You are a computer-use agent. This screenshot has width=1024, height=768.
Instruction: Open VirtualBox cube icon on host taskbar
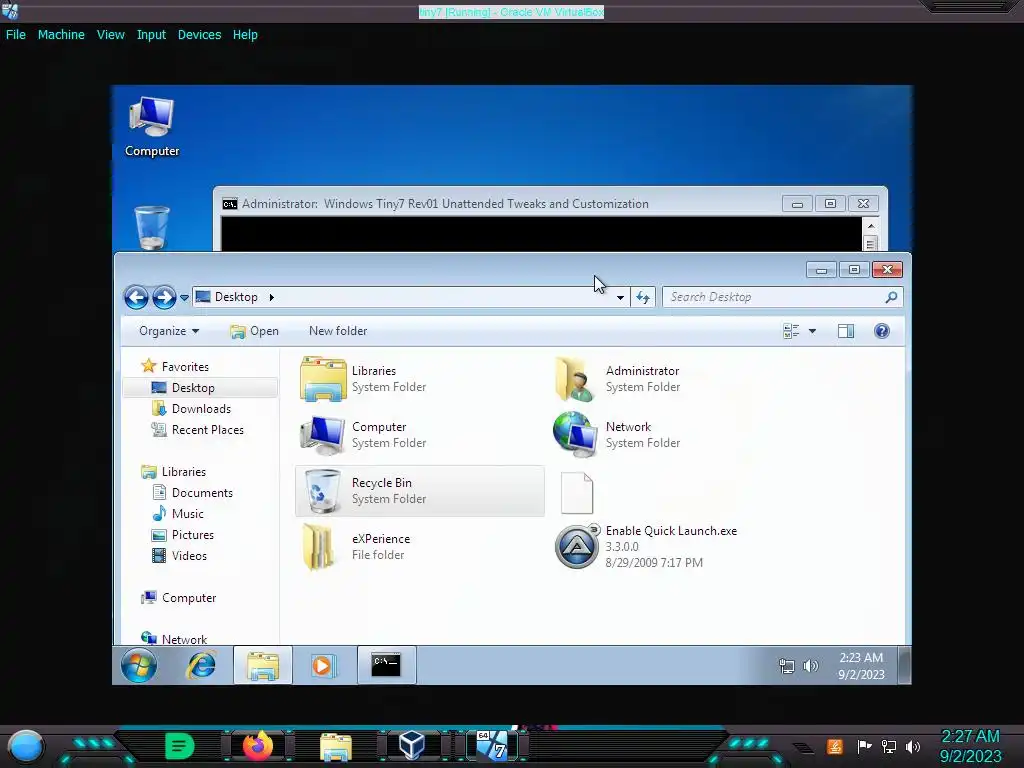pyautogui.click(x=412, y=746)
